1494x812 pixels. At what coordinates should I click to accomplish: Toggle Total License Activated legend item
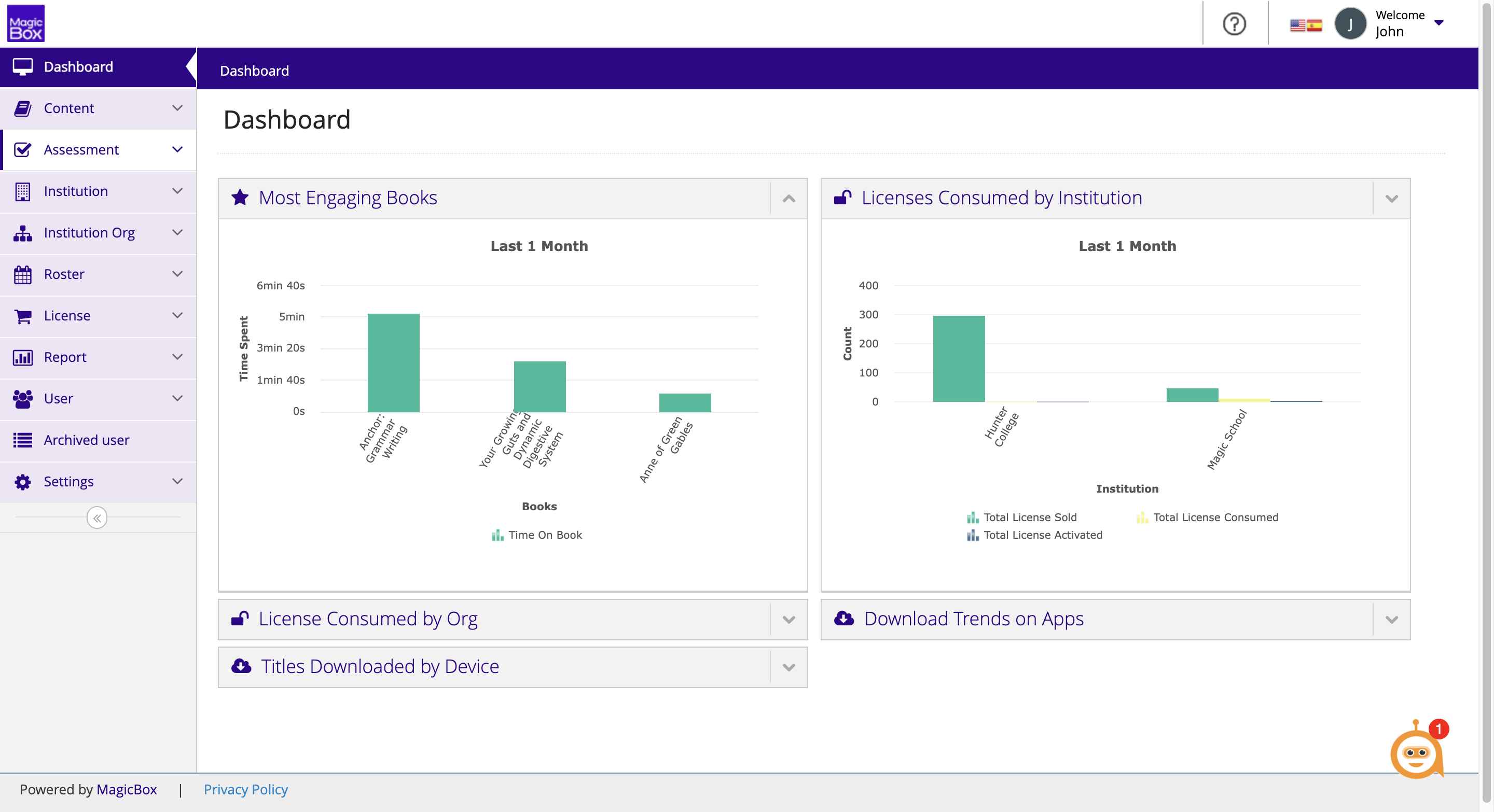1034,535
